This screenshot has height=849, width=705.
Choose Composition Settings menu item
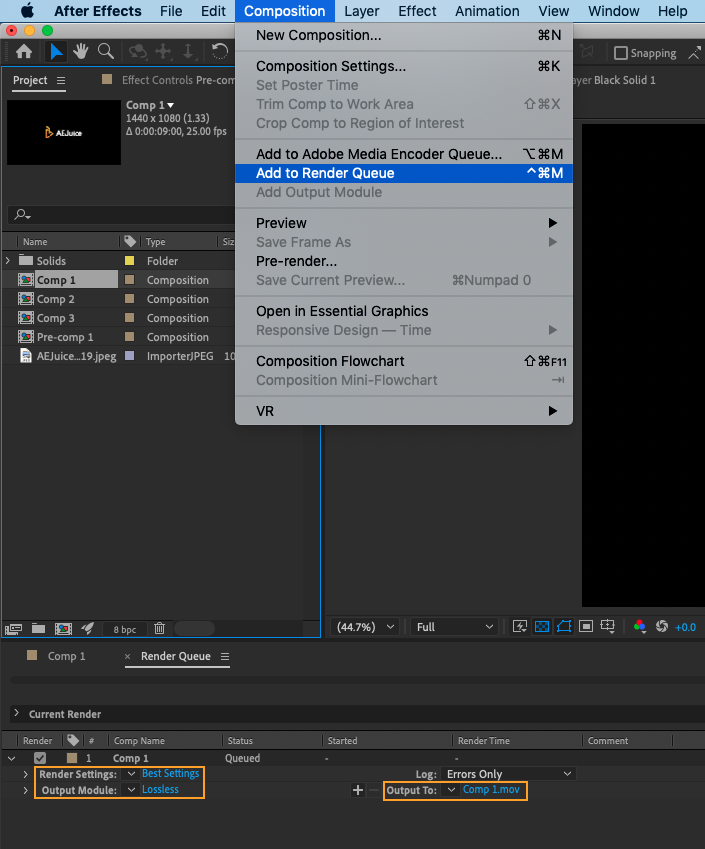pyautogui.click(x=404, y=66)
